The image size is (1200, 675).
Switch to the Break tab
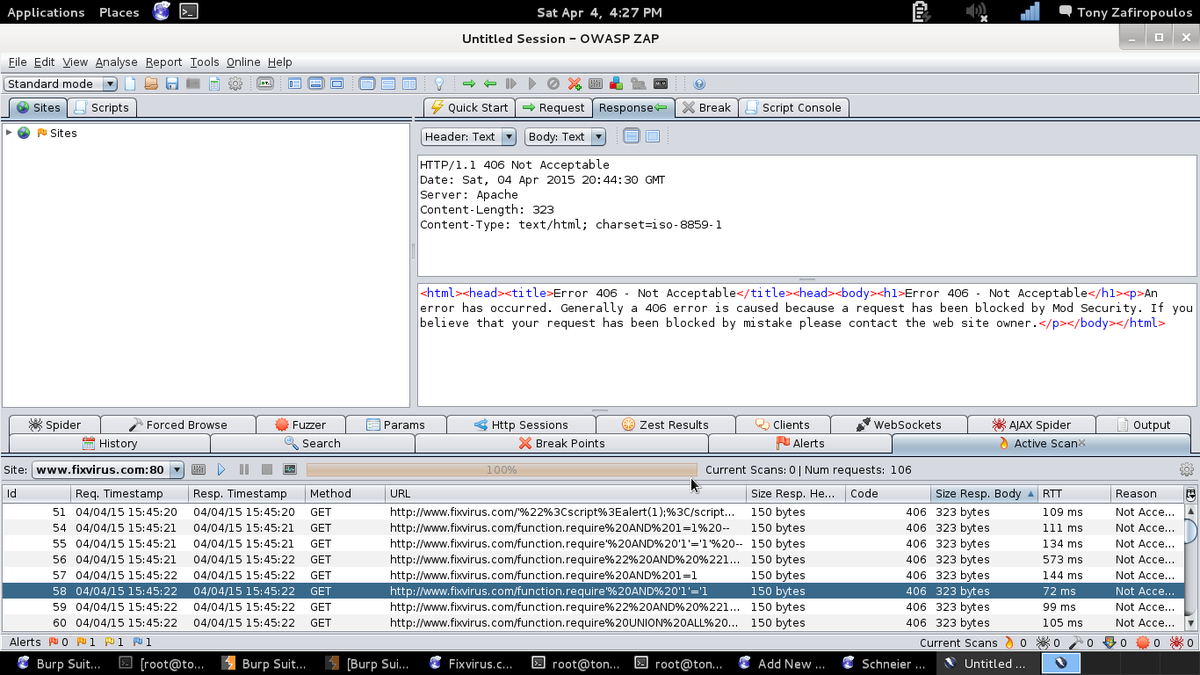coord(706,108)
